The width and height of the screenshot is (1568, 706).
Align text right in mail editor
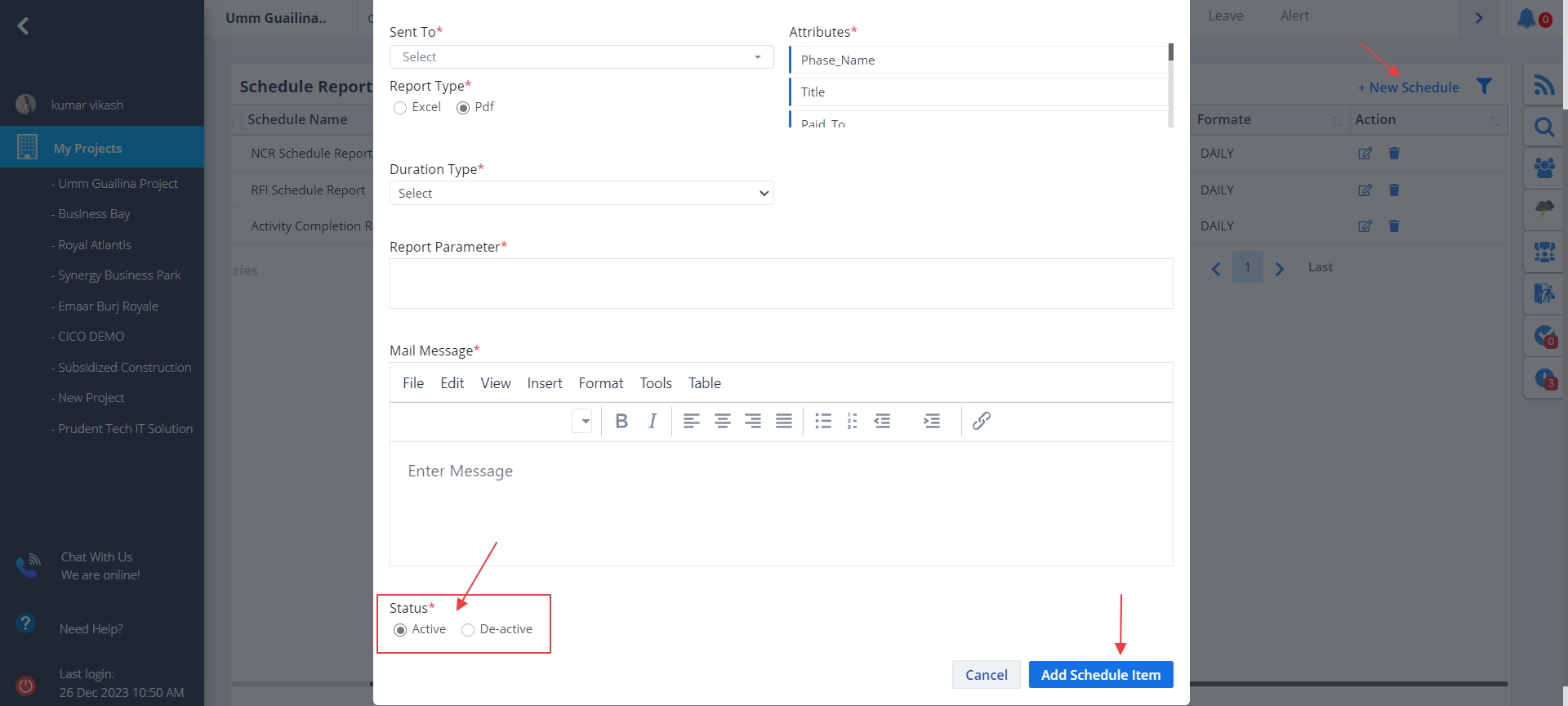click(753, 421)
